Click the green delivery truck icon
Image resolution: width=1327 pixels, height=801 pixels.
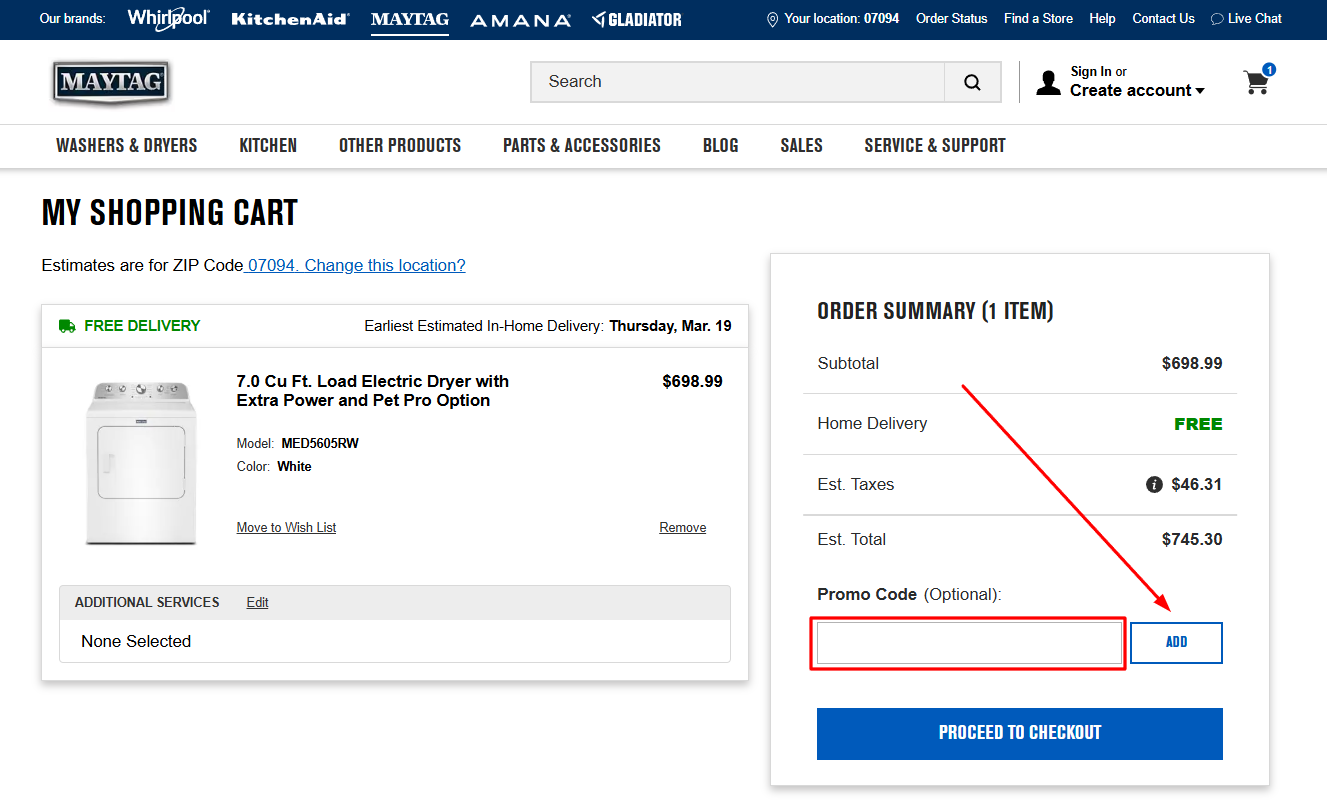66,325
